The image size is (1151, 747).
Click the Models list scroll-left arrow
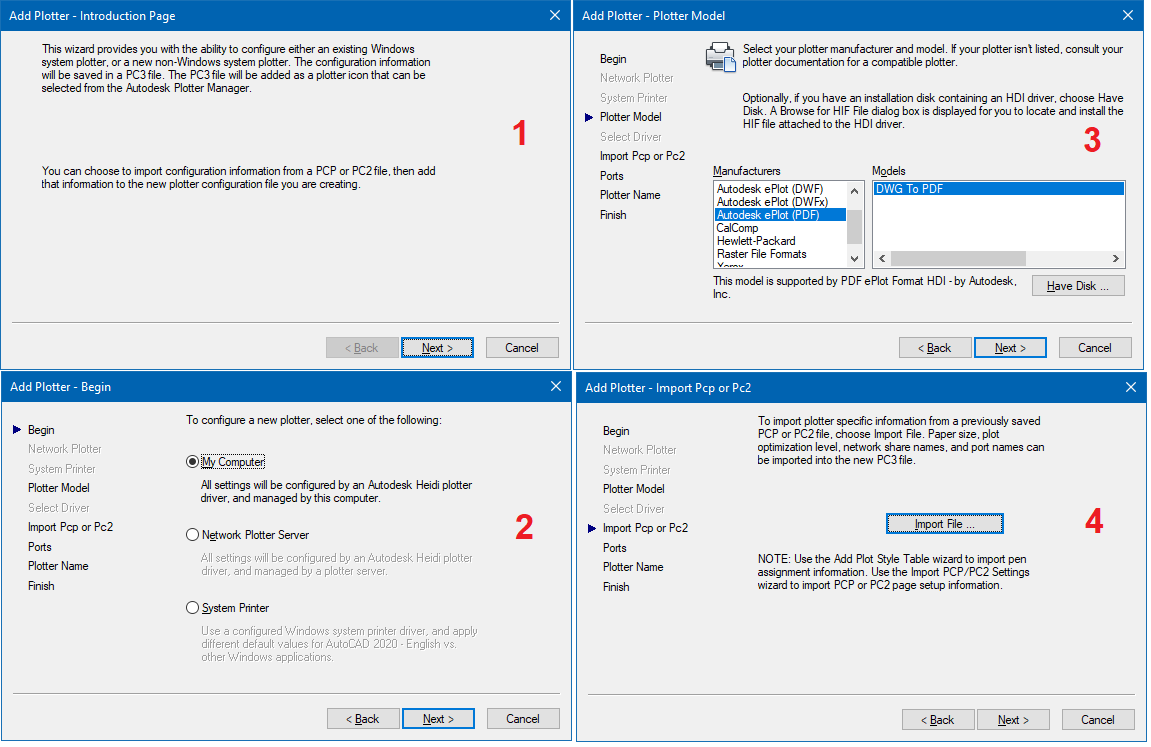pos(882,258)
